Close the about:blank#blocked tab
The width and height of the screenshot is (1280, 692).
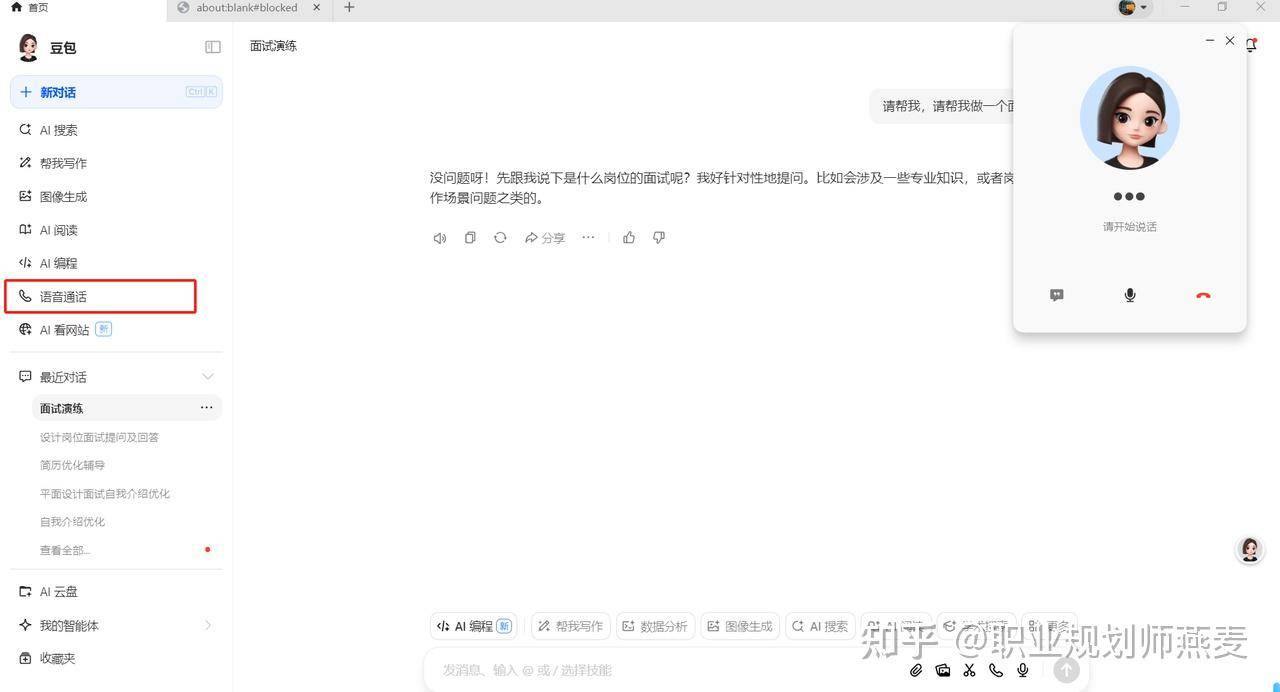[x=317, y=8]
